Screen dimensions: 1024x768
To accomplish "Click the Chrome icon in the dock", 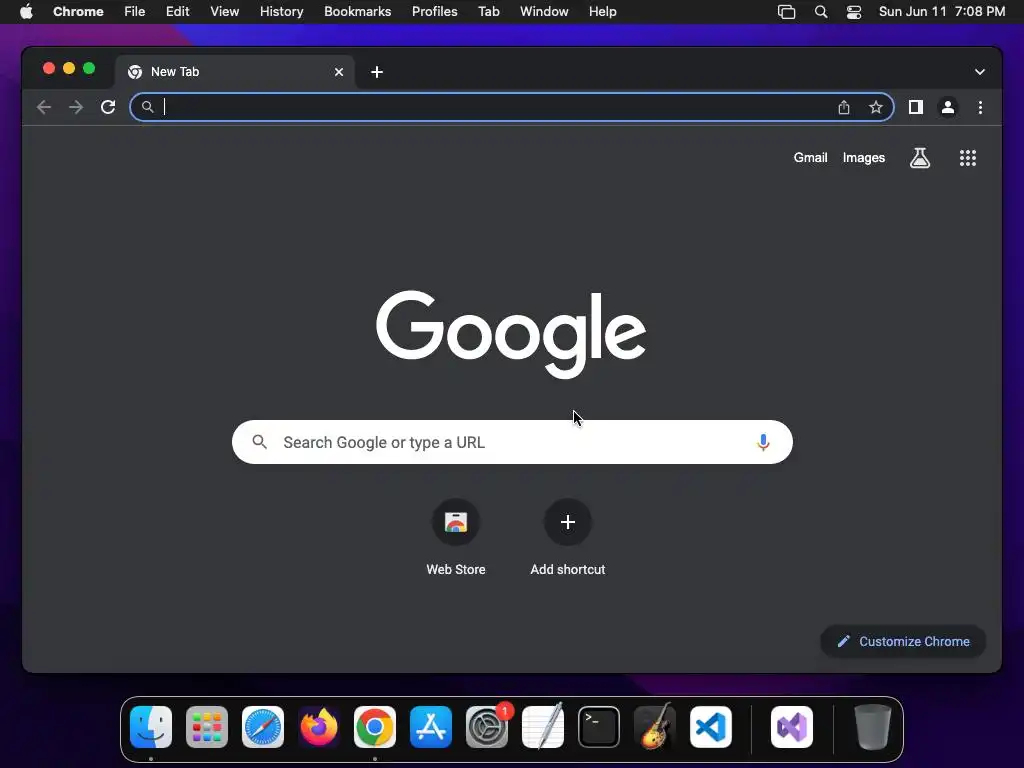I will 375,727.
